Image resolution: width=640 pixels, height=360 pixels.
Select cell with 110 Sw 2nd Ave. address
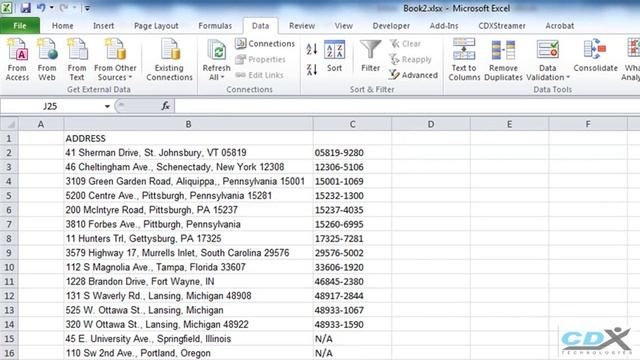click(188, 353)
